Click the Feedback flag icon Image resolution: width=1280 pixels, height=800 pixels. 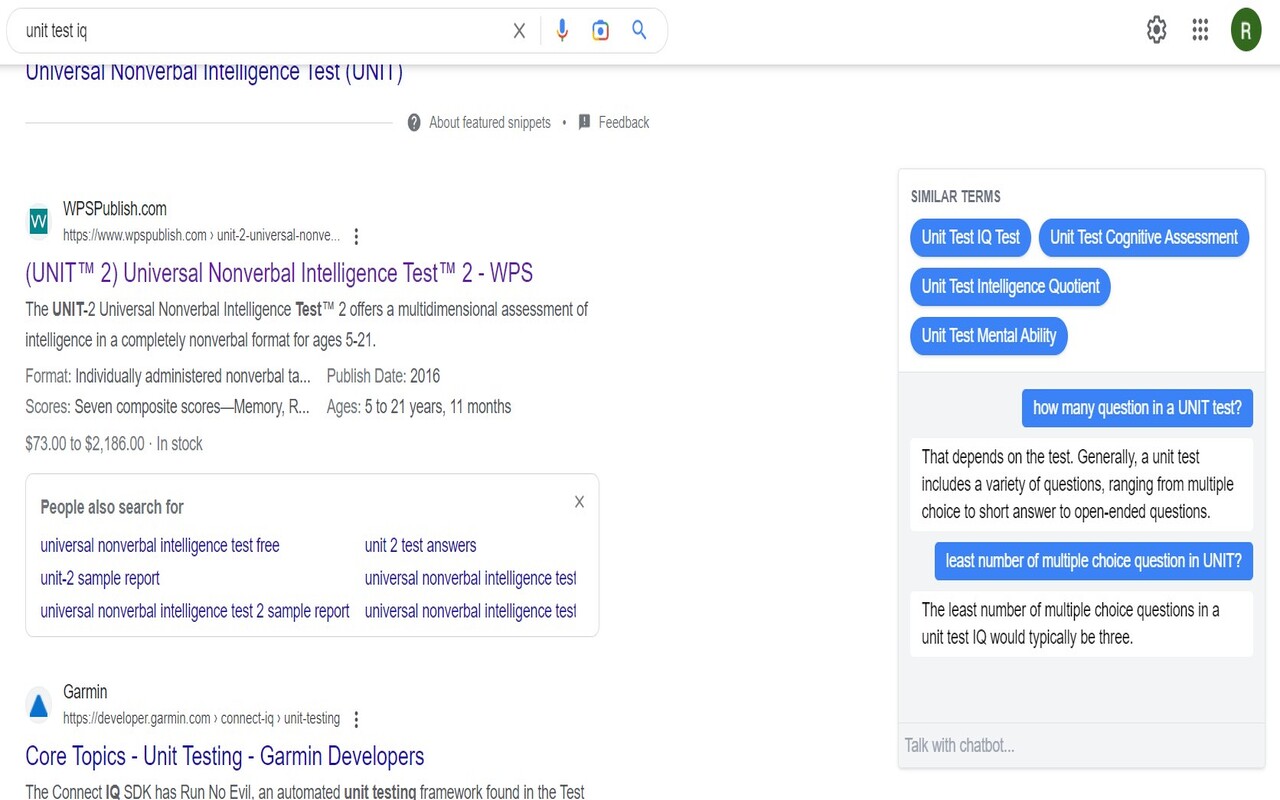coord(584,122)
